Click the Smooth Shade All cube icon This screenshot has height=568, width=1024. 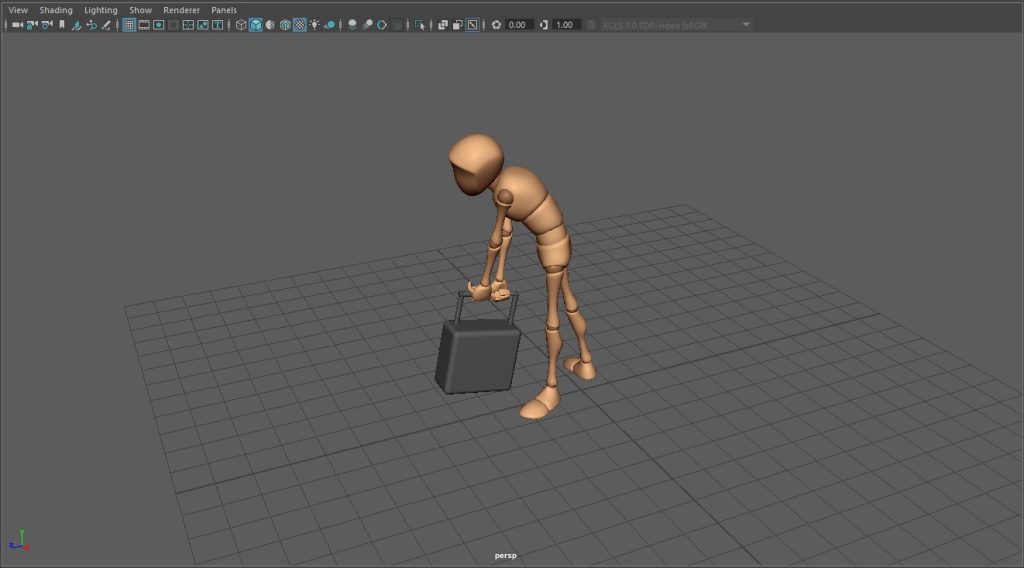pyautogui.click(x=255, y=25)
